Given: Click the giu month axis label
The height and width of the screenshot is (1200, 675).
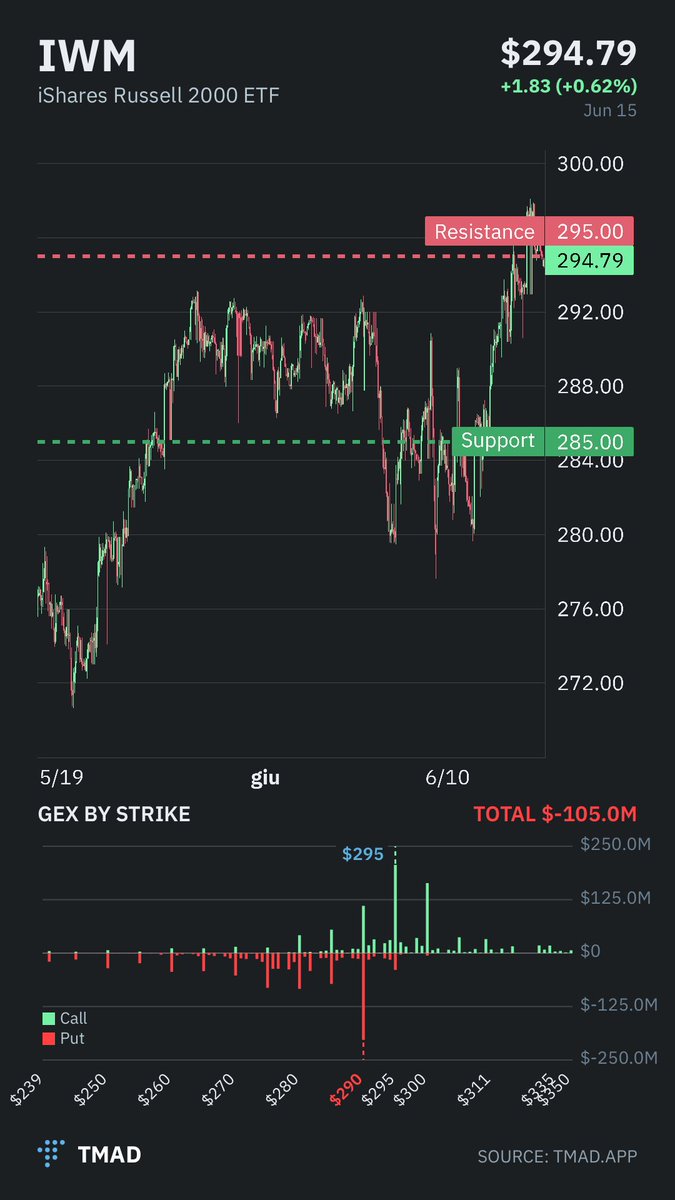Looking at the screenshot, I should point(264,779).
